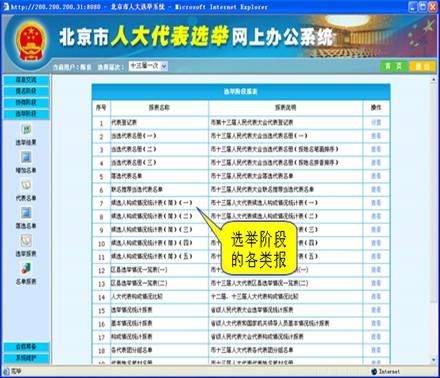Select the 协商阶段 sidebar menu tab
Image resolution: width=440 pixels, height=378 pixels.
pyautogui.click(x=26, y=103)
